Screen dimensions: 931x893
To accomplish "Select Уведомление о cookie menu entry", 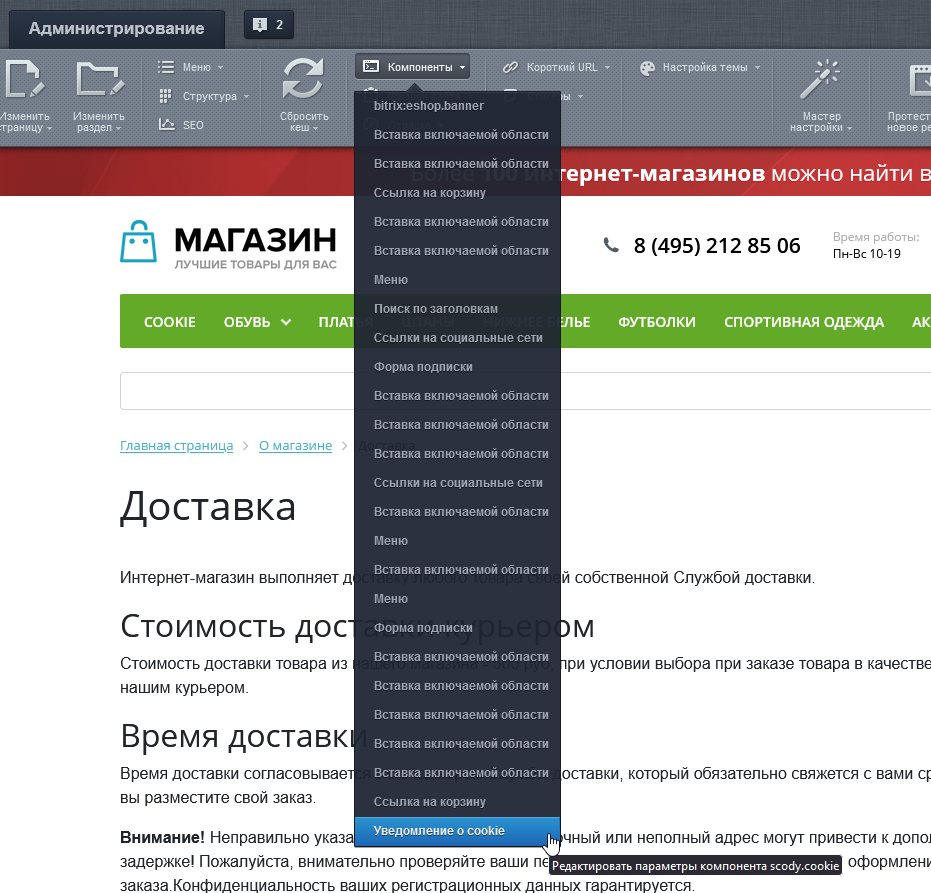I will point(457,831).
